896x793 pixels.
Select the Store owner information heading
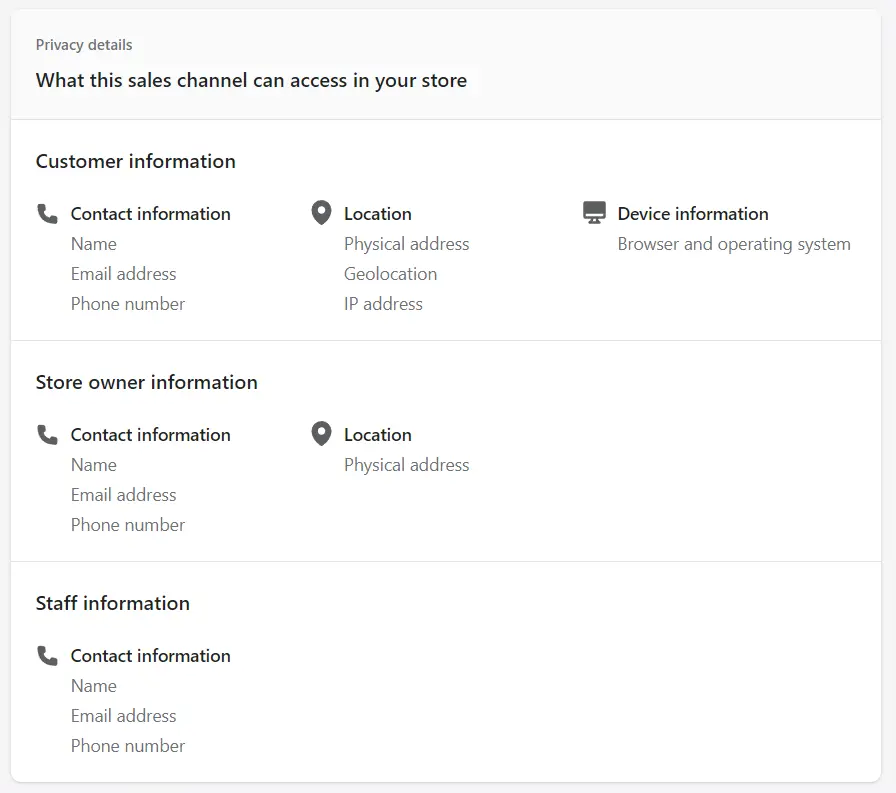pos(146,383)
